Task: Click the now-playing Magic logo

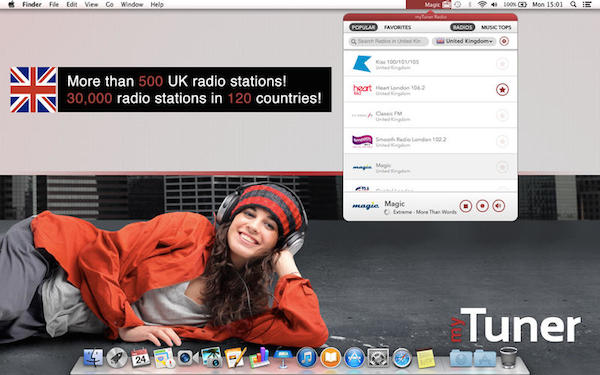Action: tap(365, 206)
